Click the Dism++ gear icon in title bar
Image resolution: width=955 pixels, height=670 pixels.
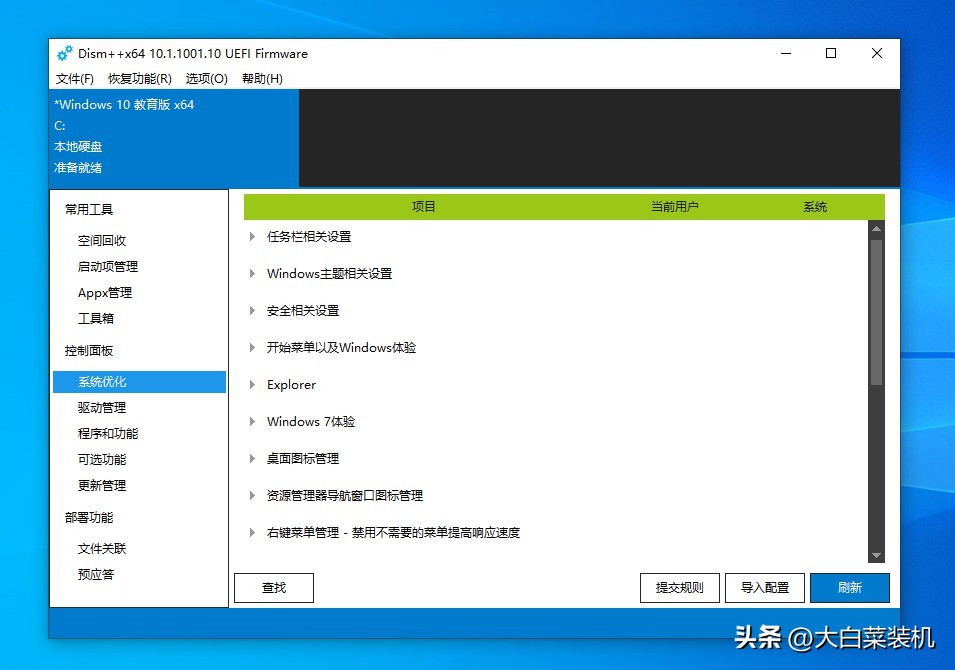pyautogui.click(x=62, y=53)
